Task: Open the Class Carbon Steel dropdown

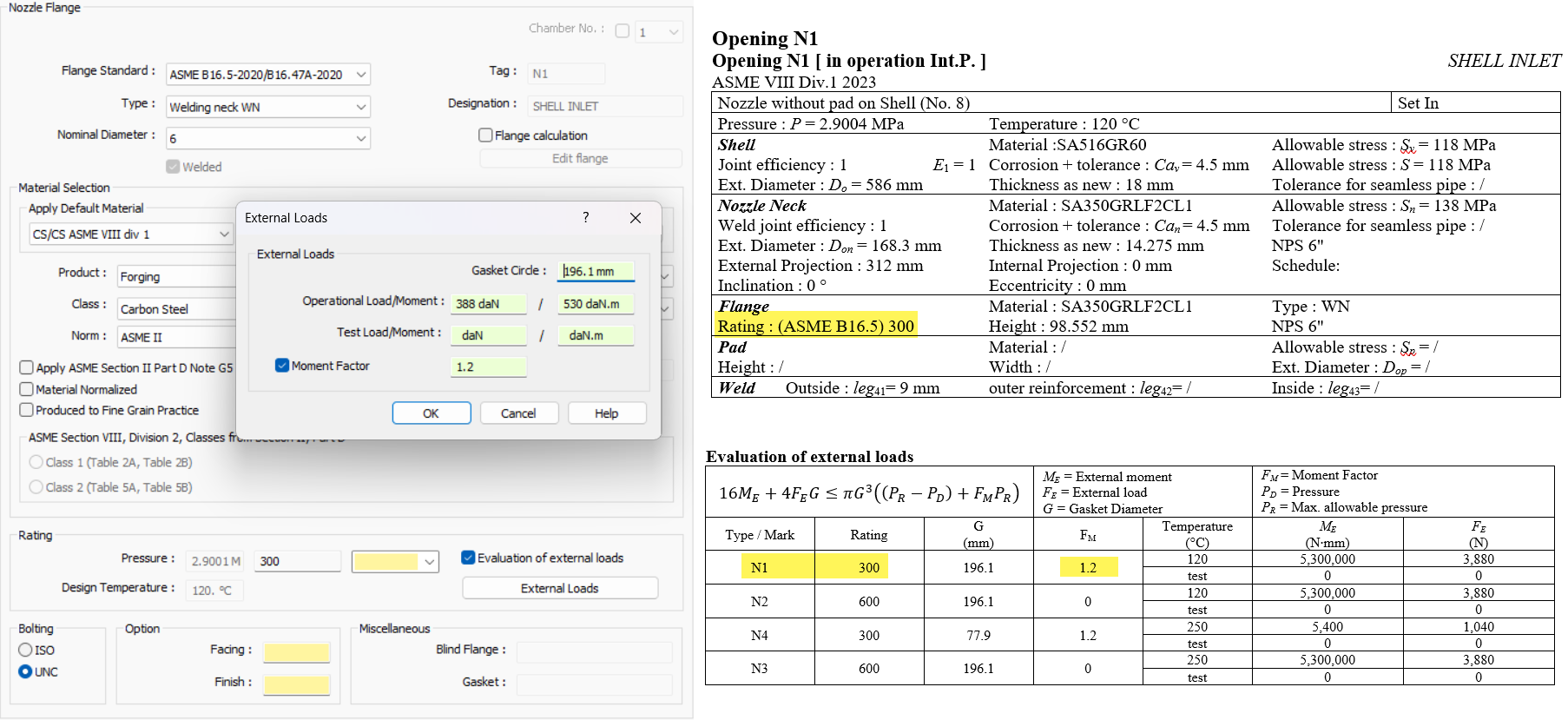Action: coord(665,308)
